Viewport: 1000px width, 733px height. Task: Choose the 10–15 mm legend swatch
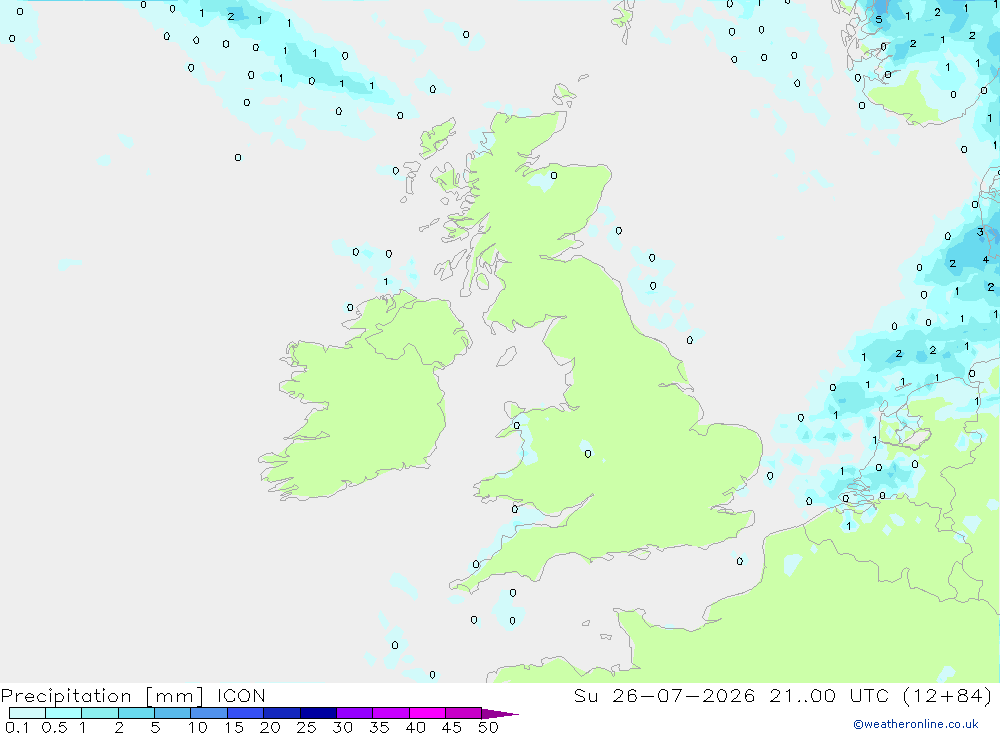pos(209,713)
